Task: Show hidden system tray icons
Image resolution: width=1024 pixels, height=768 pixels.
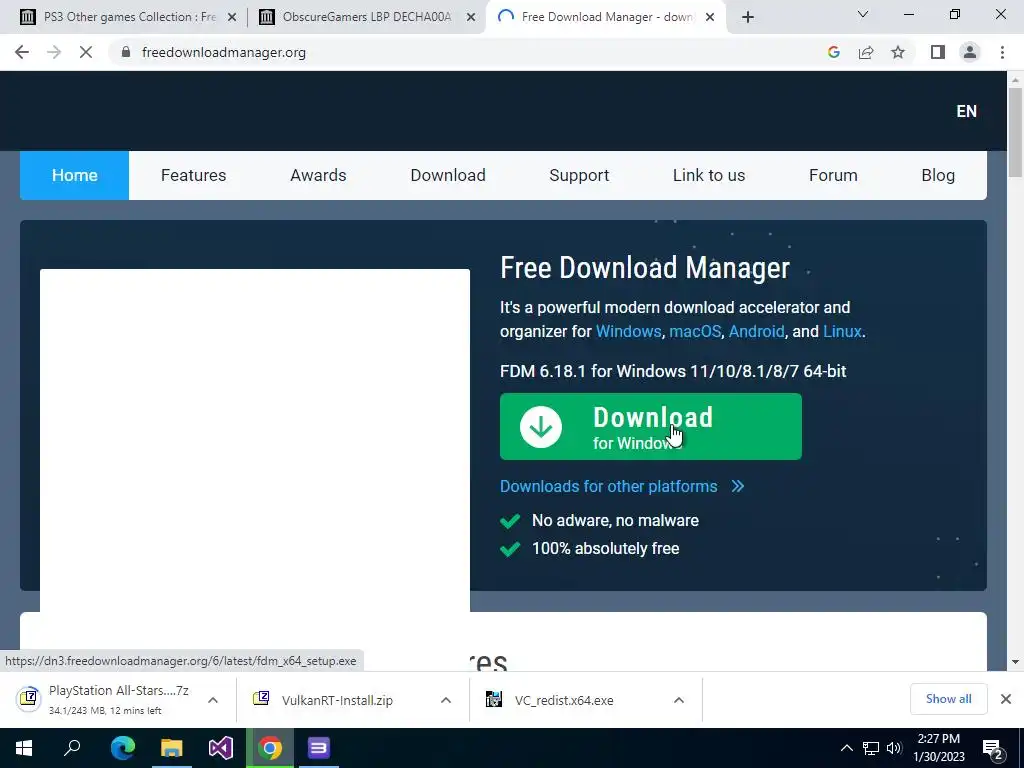Action: pos(846,748)
